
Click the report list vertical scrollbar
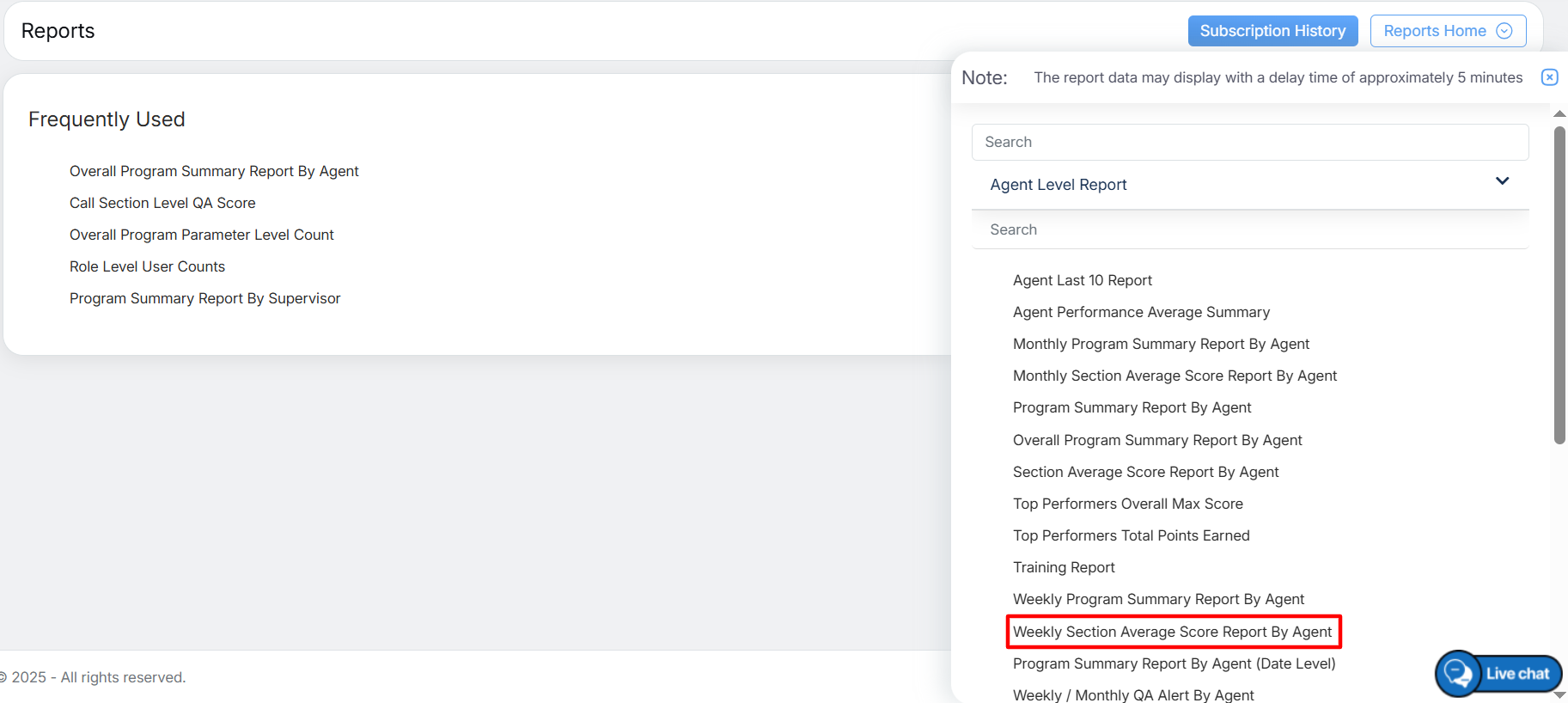[1559, 284]
